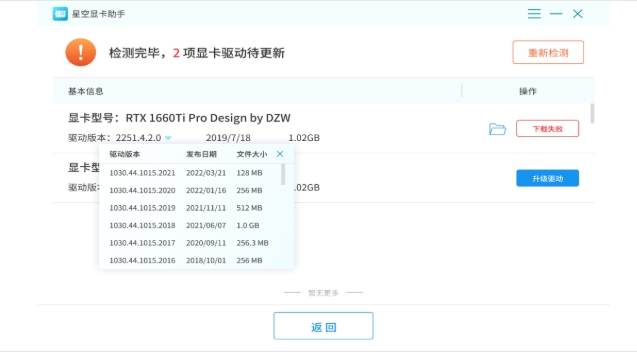Click file size 512 MB

pyautogui.click(x=249, y=208)
